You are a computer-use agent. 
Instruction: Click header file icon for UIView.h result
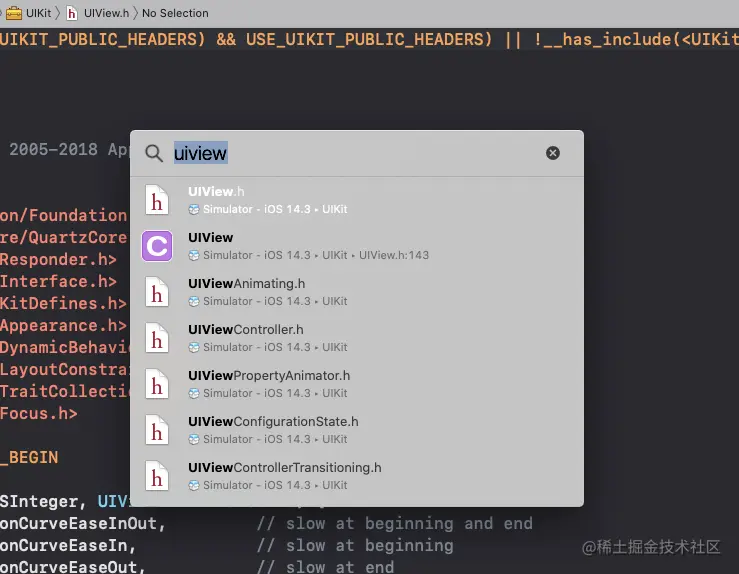coord(156,200)
